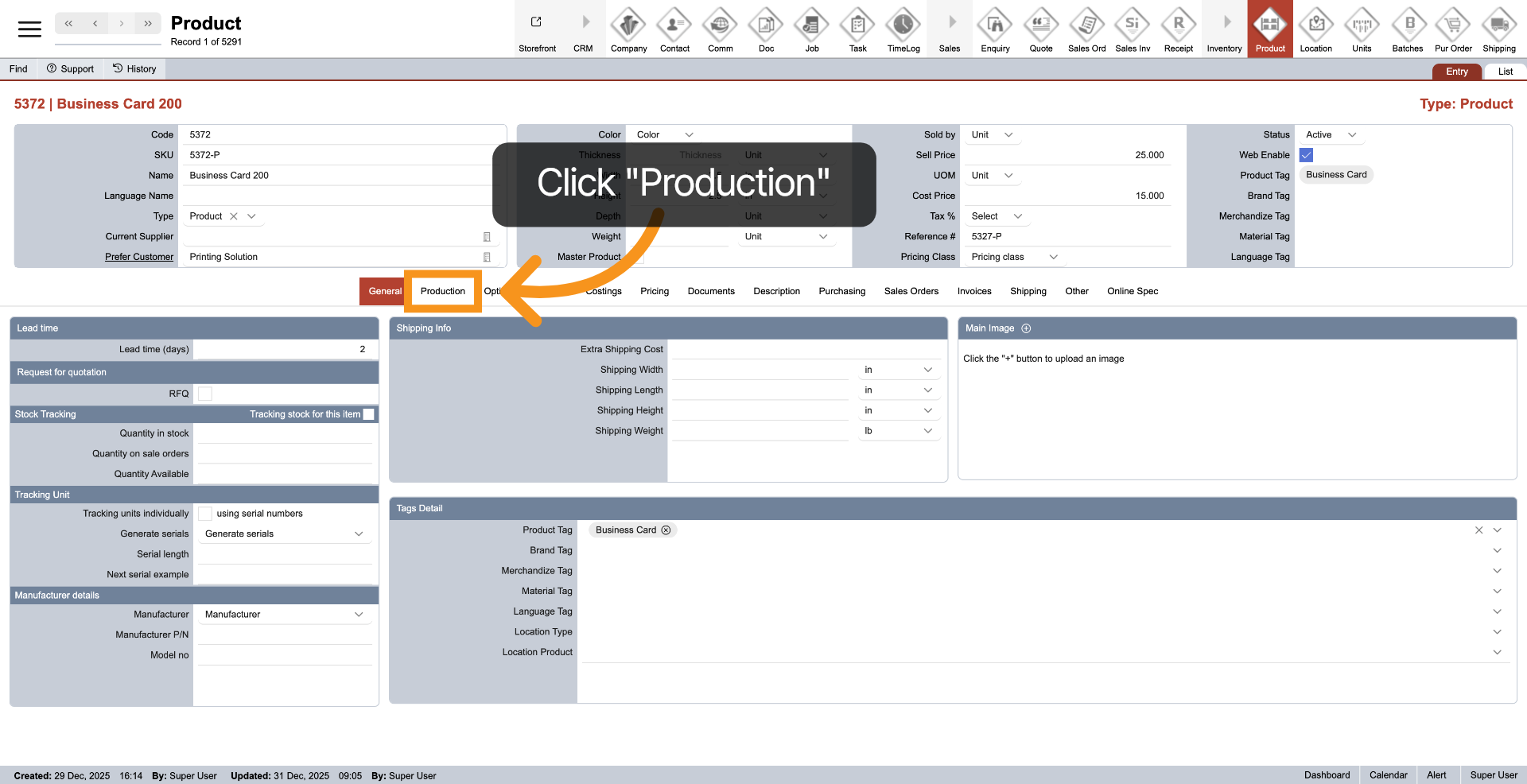
Task: Open the Tax % Select dropdown
Action: pyautogui.click(x=996, y=215)
